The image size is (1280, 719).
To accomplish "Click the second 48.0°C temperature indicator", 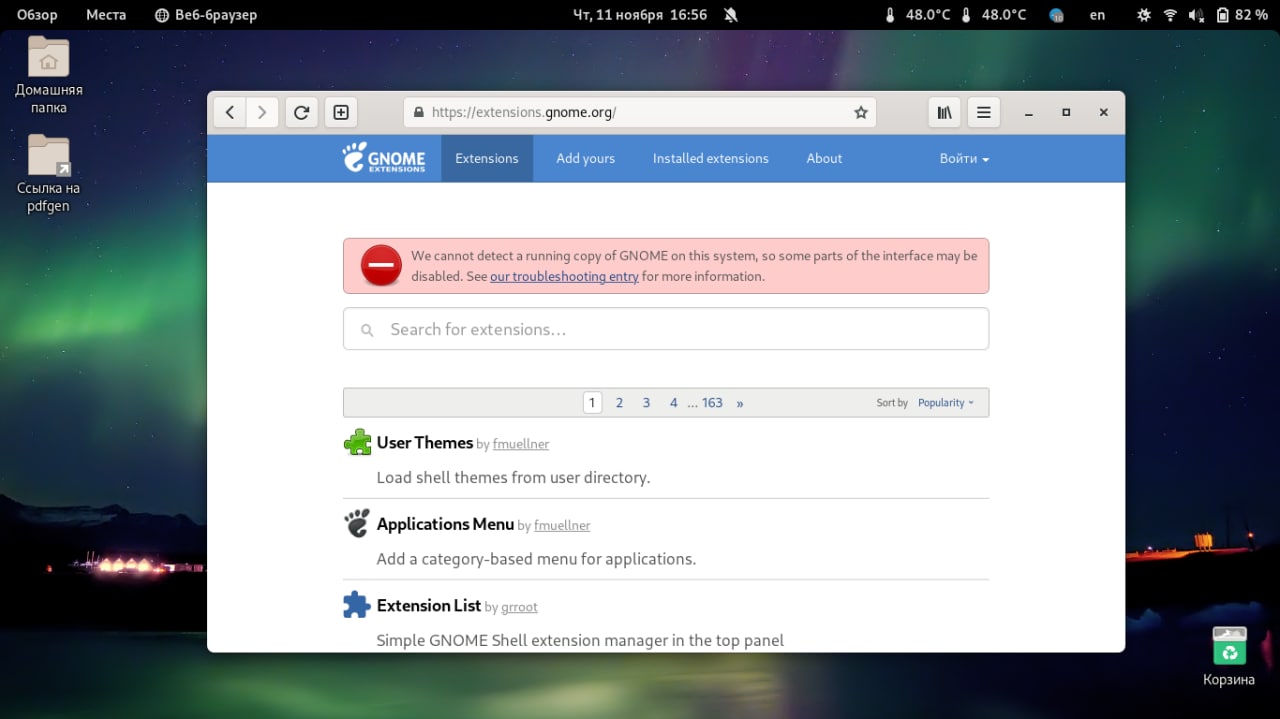I will pos(993,15).
